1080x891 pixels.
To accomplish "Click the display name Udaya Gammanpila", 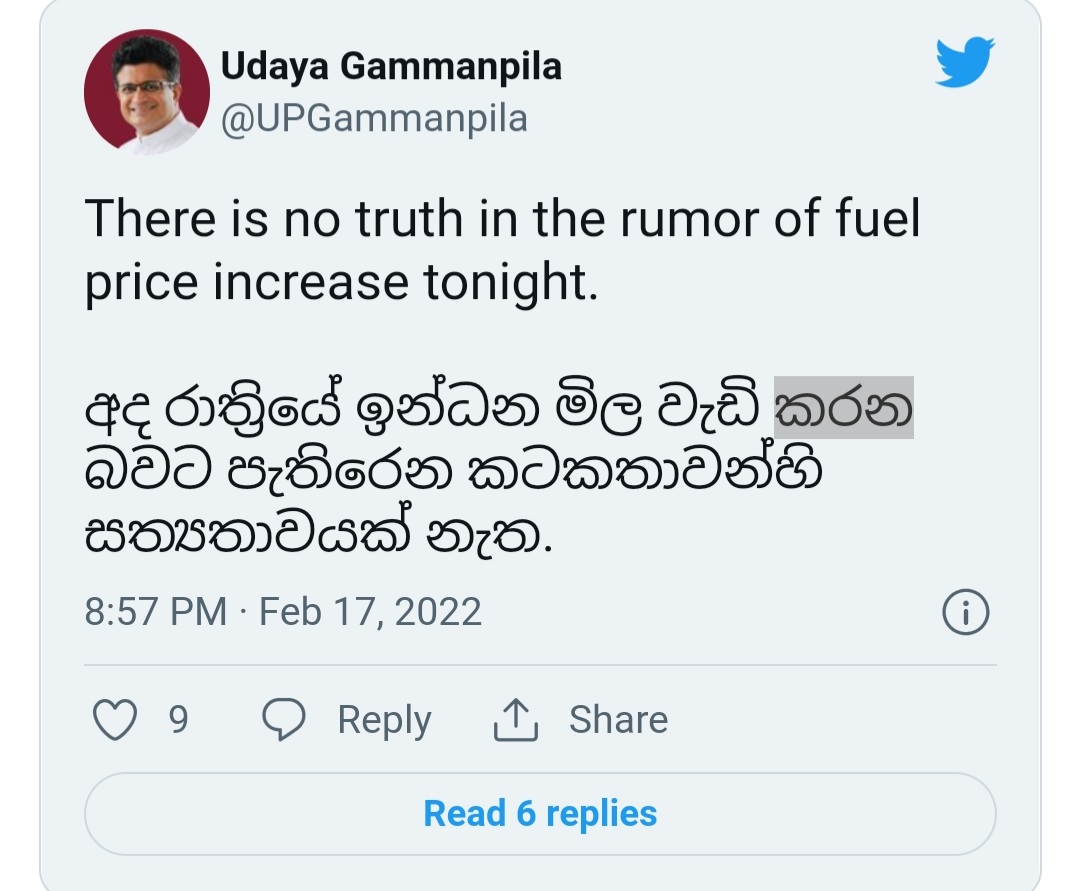I will 391,67.
